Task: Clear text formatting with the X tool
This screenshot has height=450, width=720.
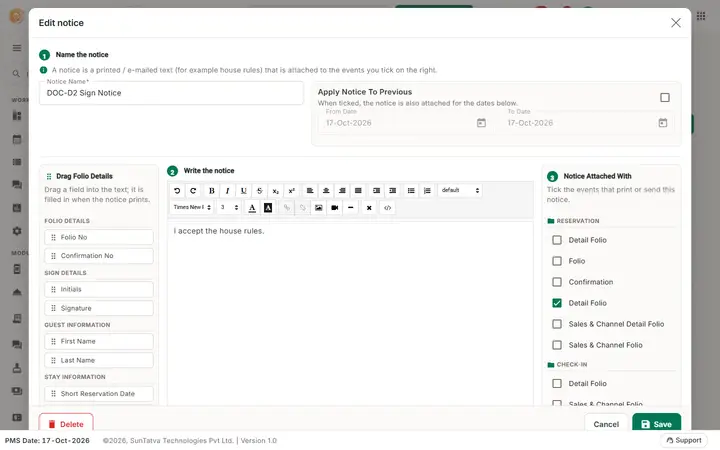Action: (x=369, y=208)
